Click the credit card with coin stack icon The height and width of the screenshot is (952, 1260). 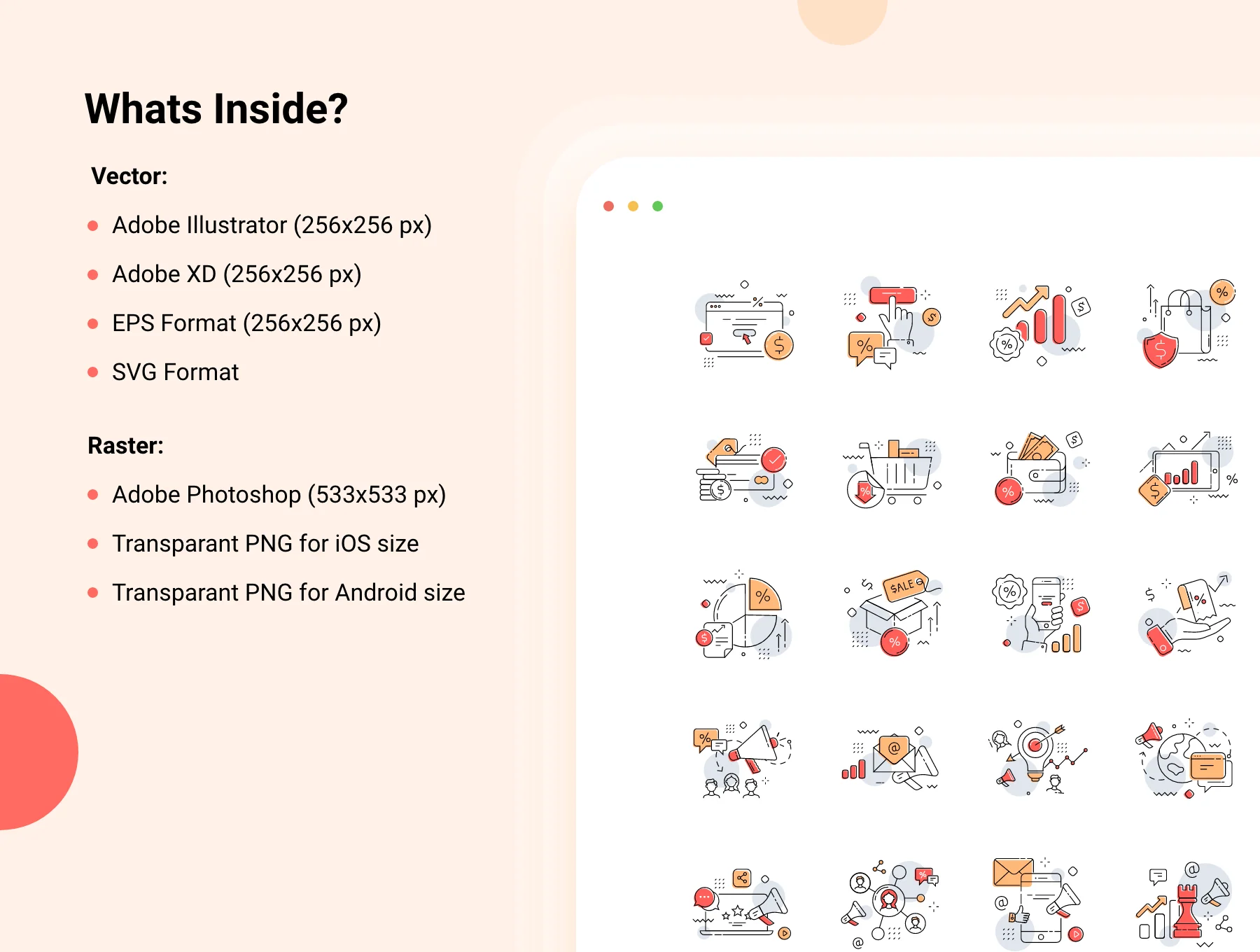tap(745, 469)
